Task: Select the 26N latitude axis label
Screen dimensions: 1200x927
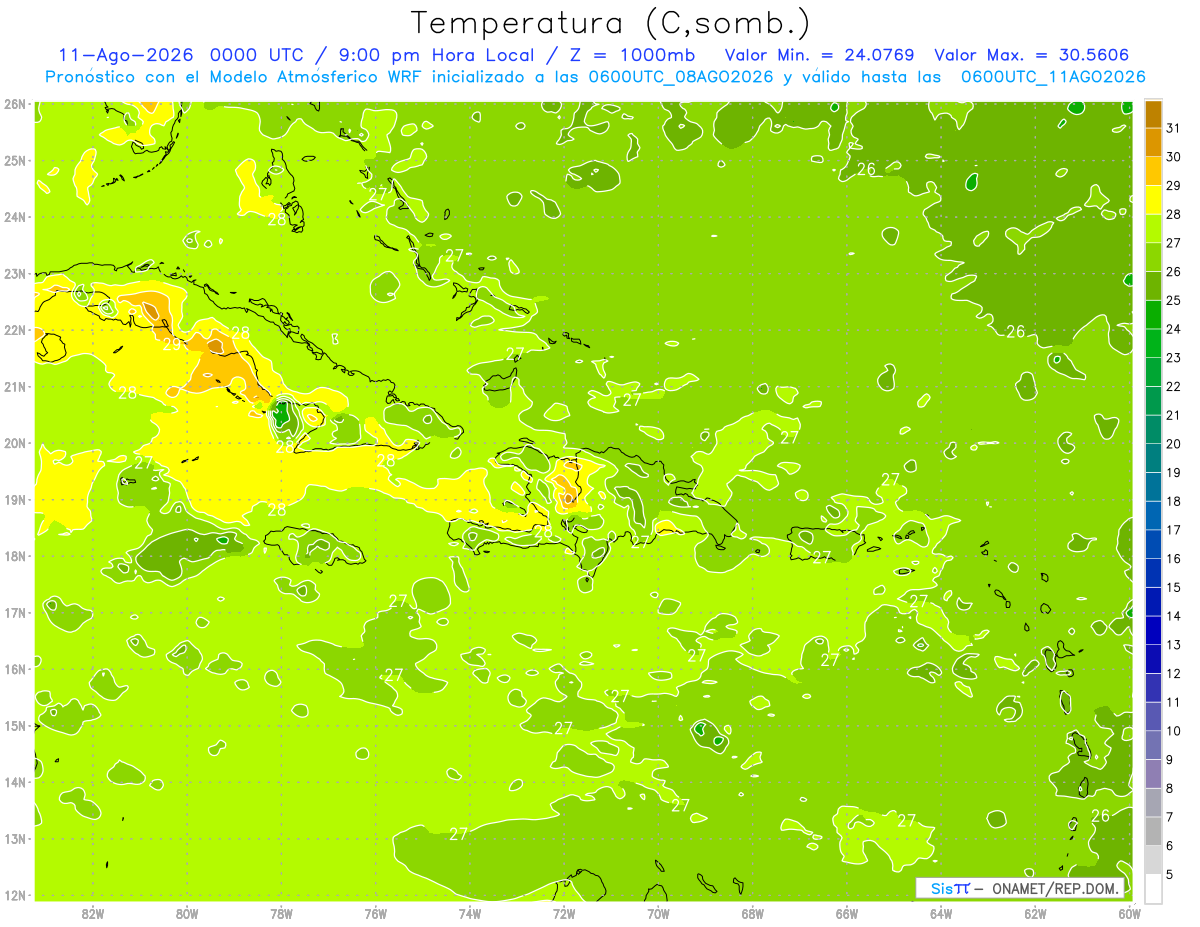Action: pos(15,104)
